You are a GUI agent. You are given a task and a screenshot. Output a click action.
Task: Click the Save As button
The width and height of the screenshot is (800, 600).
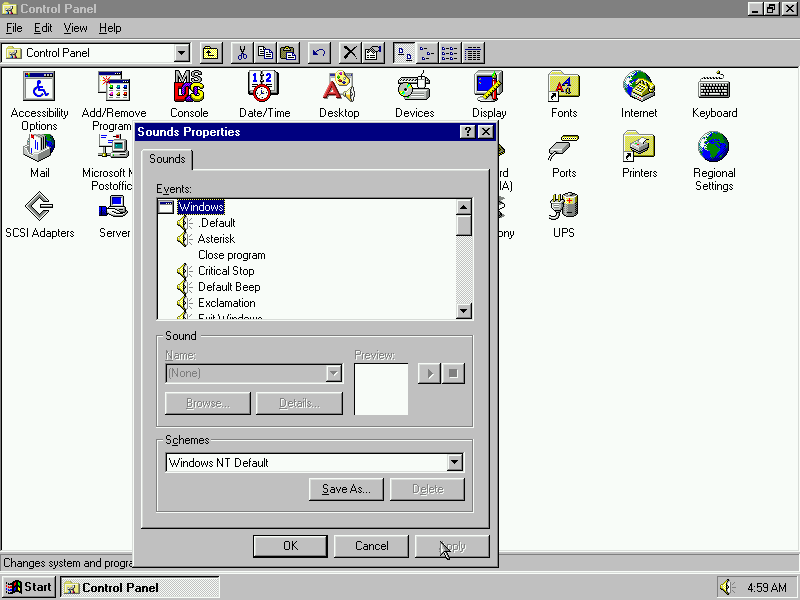click(x=346, y=489)
